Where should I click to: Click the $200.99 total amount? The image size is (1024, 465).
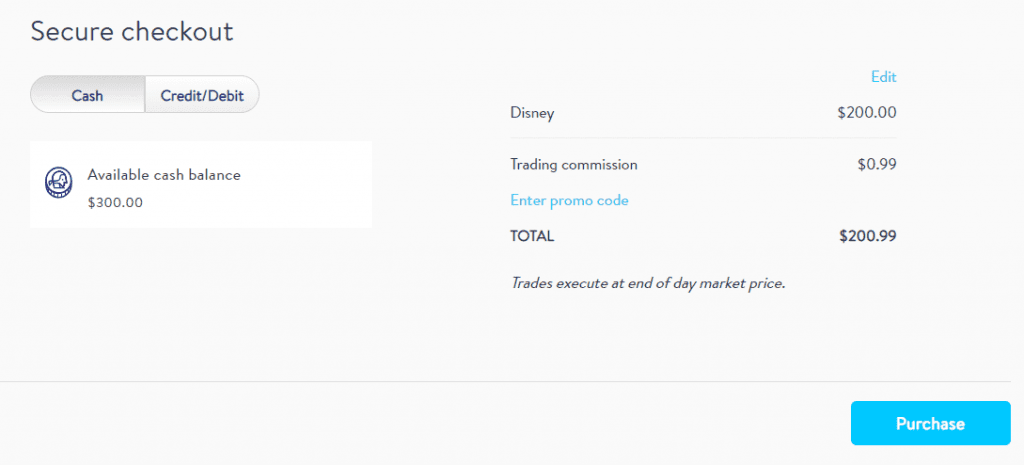pyautogui.click(x=868, y=236)
